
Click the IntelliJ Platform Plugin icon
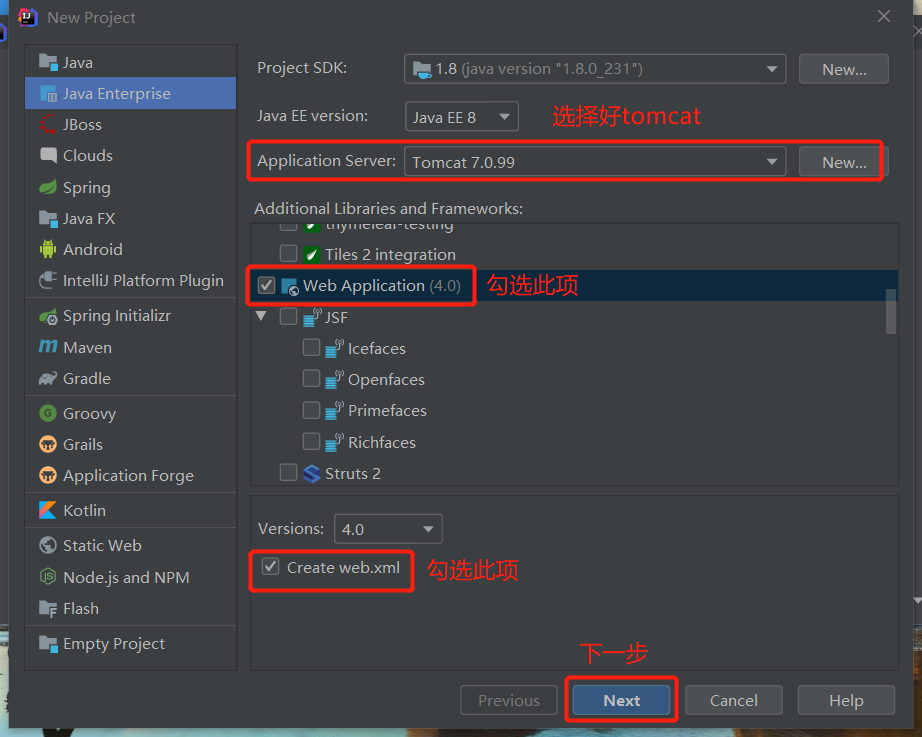tap(48, 281)
